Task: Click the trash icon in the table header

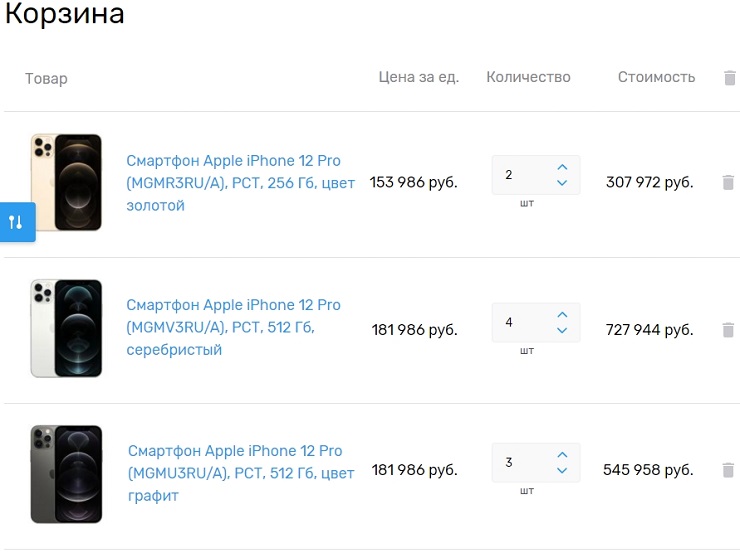Action: [x=729, y=78]
